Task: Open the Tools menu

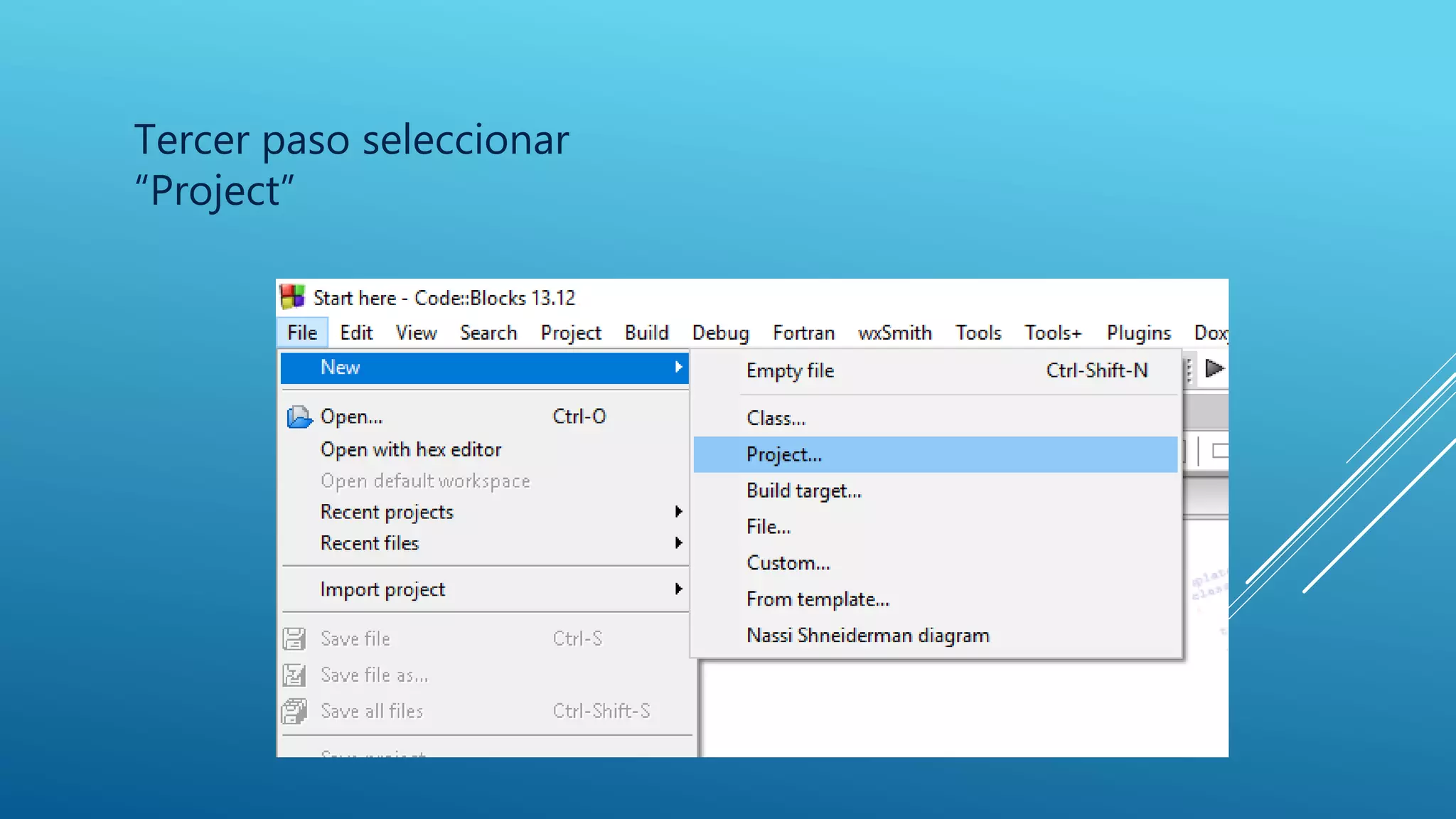Action: point(978,333)
